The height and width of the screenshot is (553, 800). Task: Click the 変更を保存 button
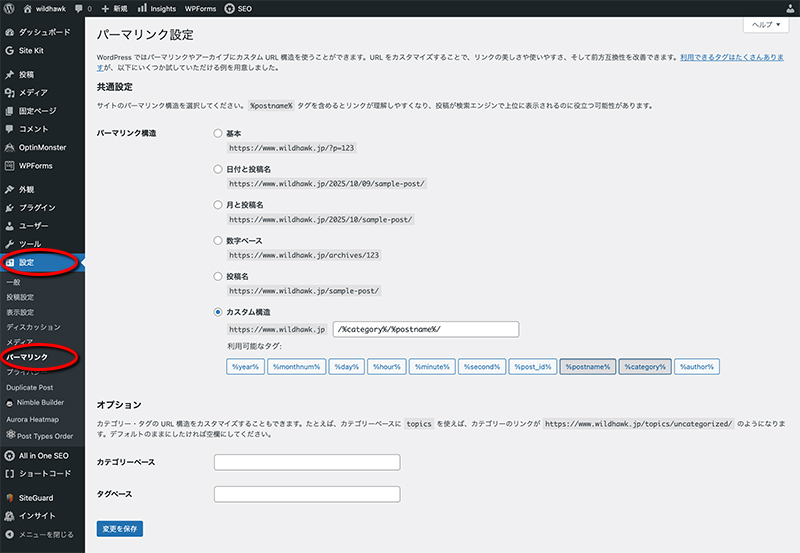119,527
